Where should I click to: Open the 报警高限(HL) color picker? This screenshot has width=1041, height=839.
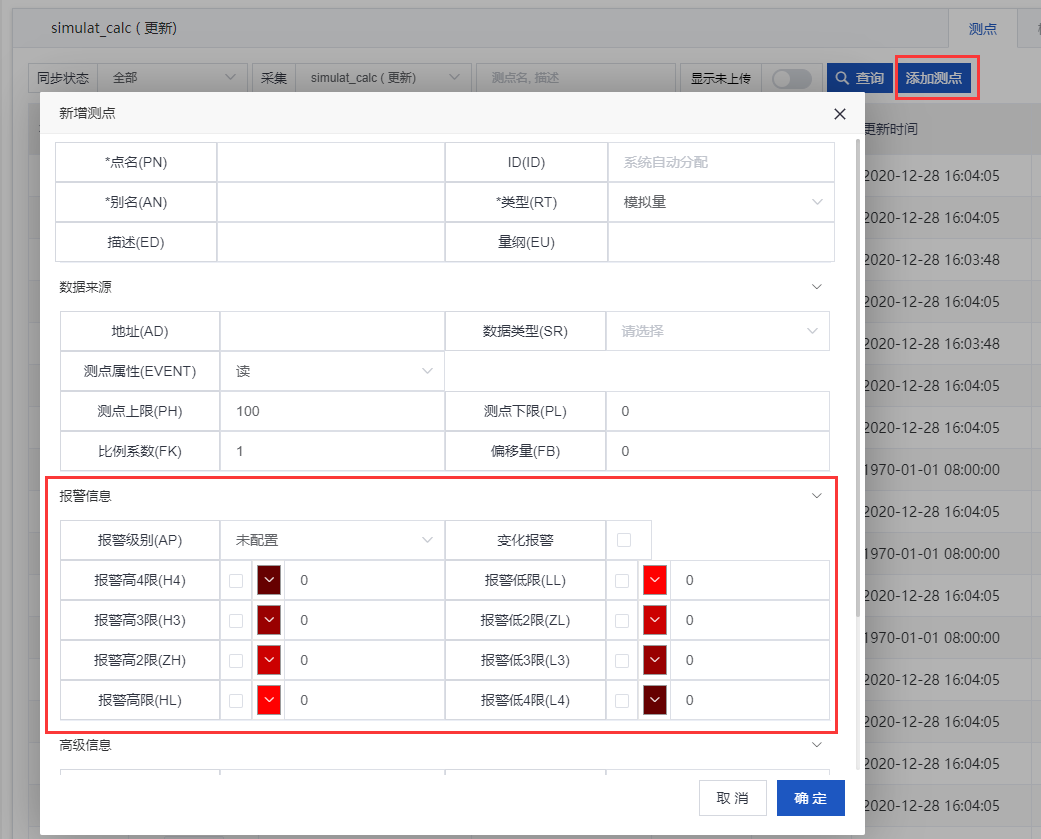269,700
